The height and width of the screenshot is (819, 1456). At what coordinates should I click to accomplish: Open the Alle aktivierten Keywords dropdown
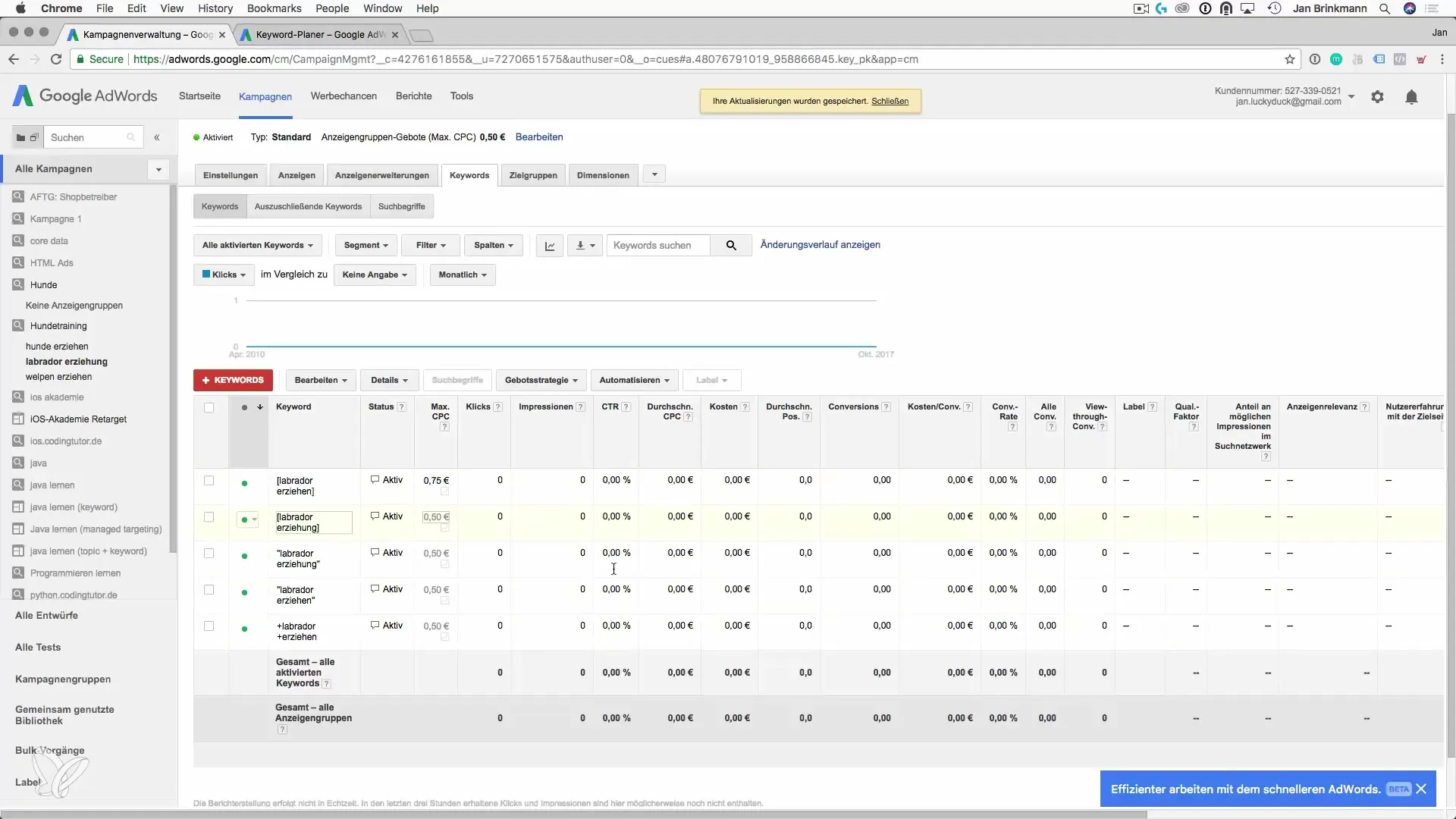258,246
